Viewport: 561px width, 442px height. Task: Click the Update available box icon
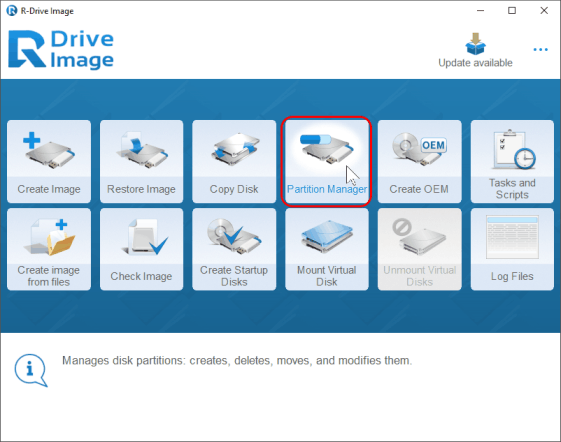pos(475,44)
